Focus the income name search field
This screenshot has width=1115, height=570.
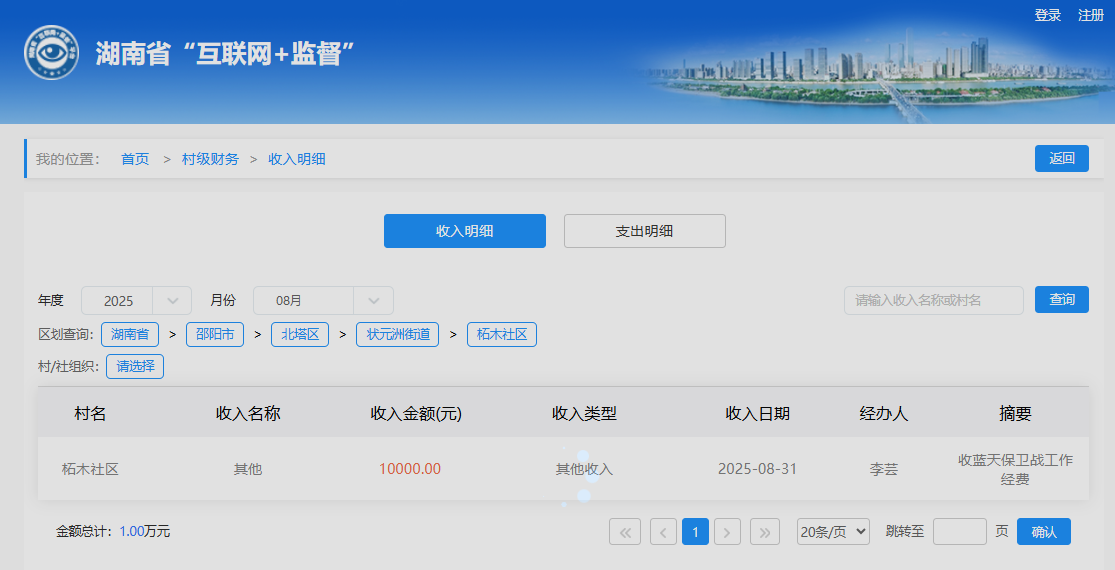point(933,301)
